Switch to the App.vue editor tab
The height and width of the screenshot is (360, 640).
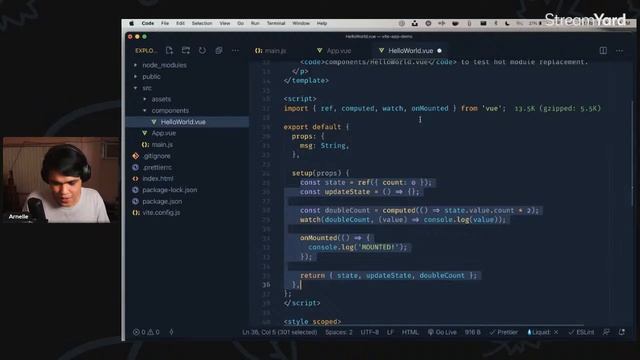point(335,51)
